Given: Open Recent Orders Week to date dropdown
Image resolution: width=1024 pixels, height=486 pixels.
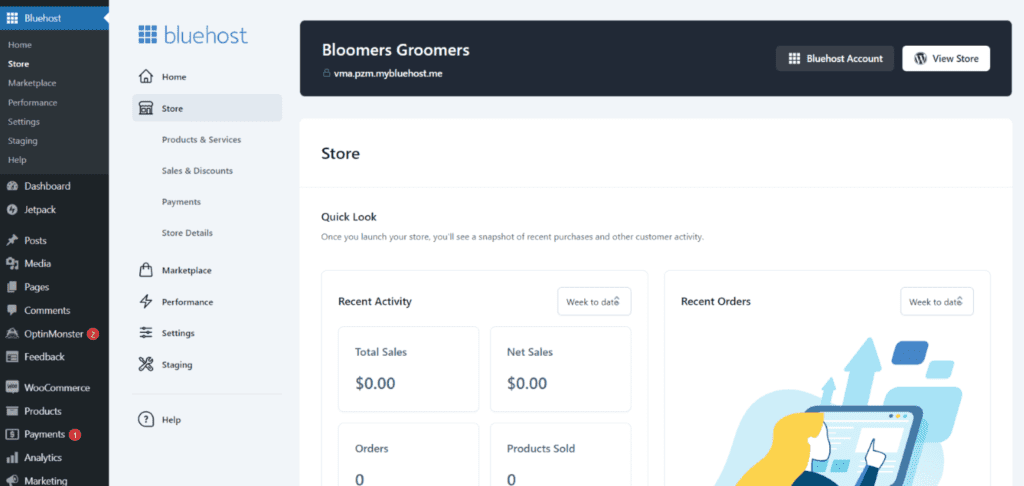Looking at the screenshot, I should click(x=936, y=302).
